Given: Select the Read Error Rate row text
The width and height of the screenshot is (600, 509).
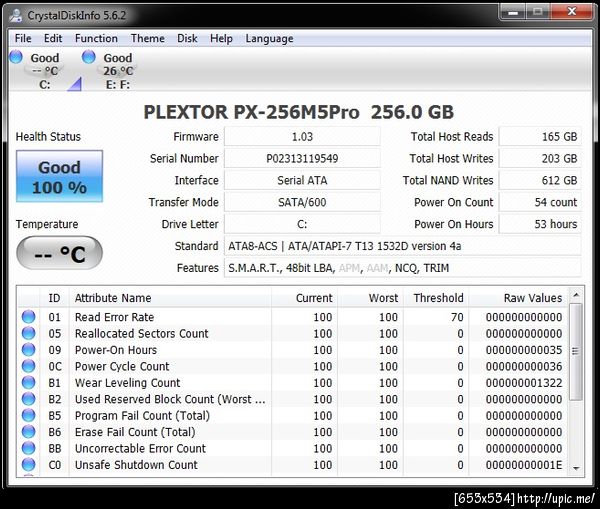Looking at the screenshot, I should (x=114, y=317).
